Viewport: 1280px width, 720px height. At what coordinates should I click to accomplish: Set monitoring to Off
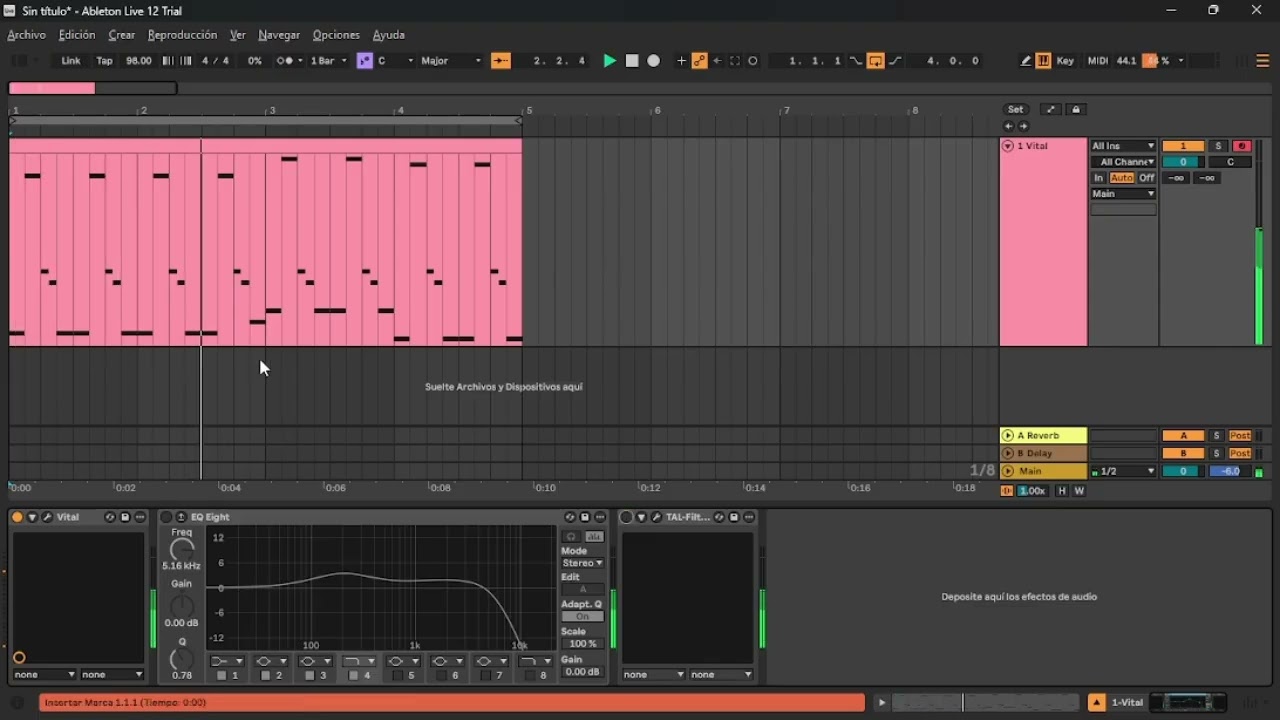[x=1147, y=178]
